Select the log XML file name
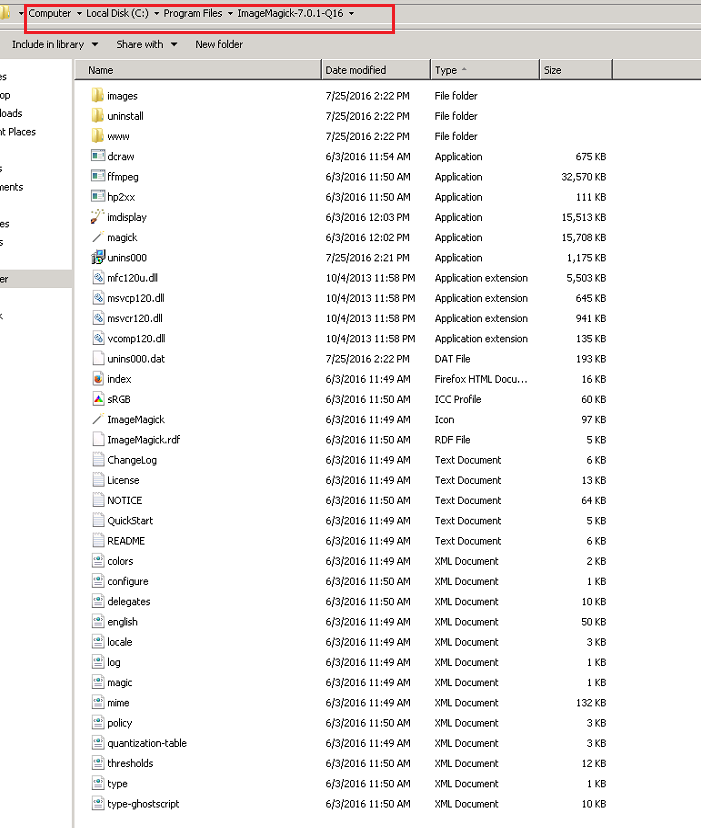The height and width of the screenshot is (828, 701). pos(114,662)
